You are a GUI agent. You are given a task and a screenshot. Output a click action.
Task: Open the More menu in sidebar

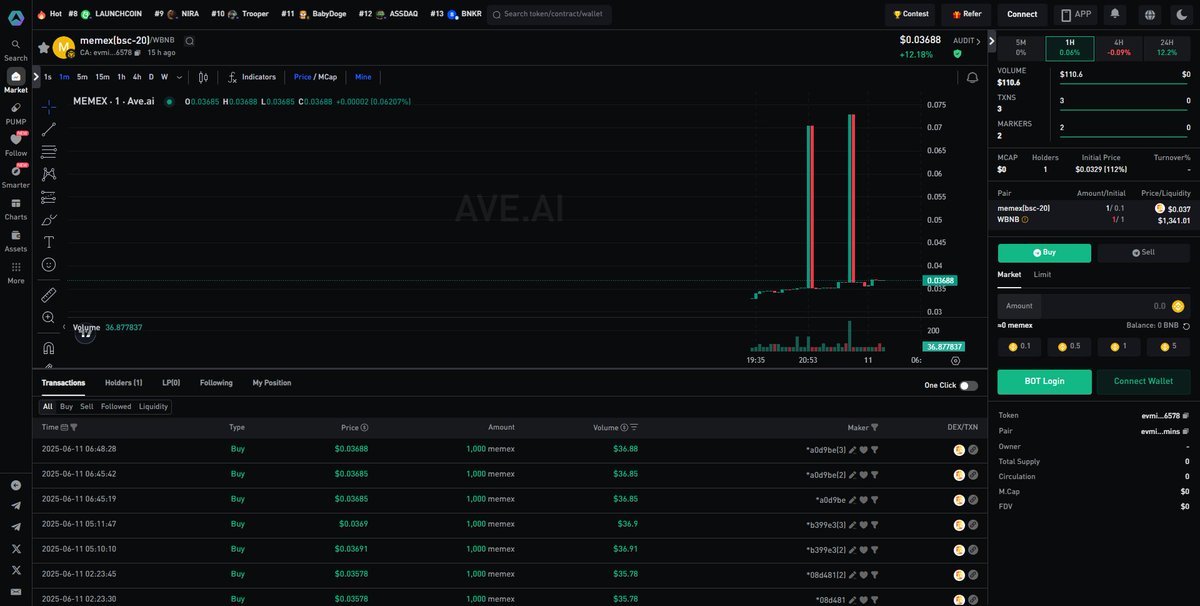point(16,273)
